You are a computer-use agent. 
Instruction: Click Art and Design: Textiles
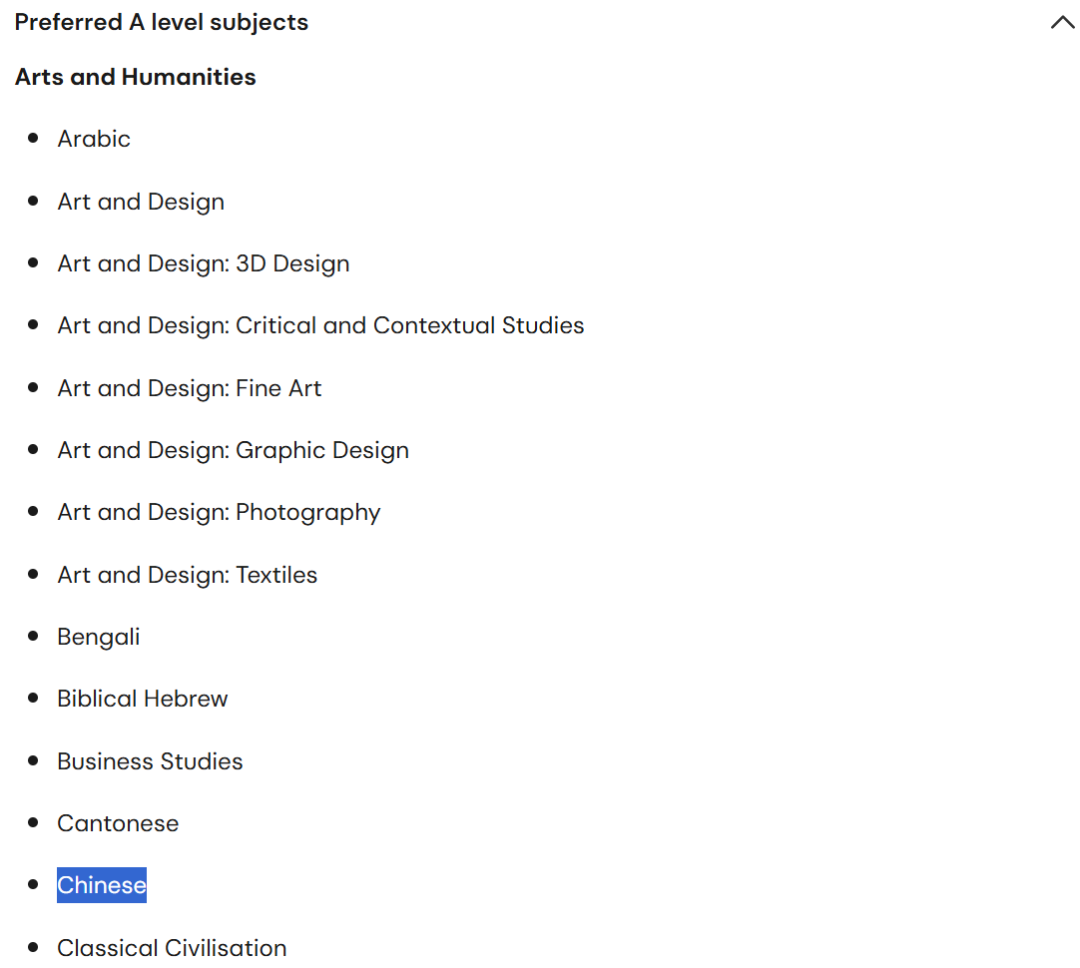click(187, 575)
